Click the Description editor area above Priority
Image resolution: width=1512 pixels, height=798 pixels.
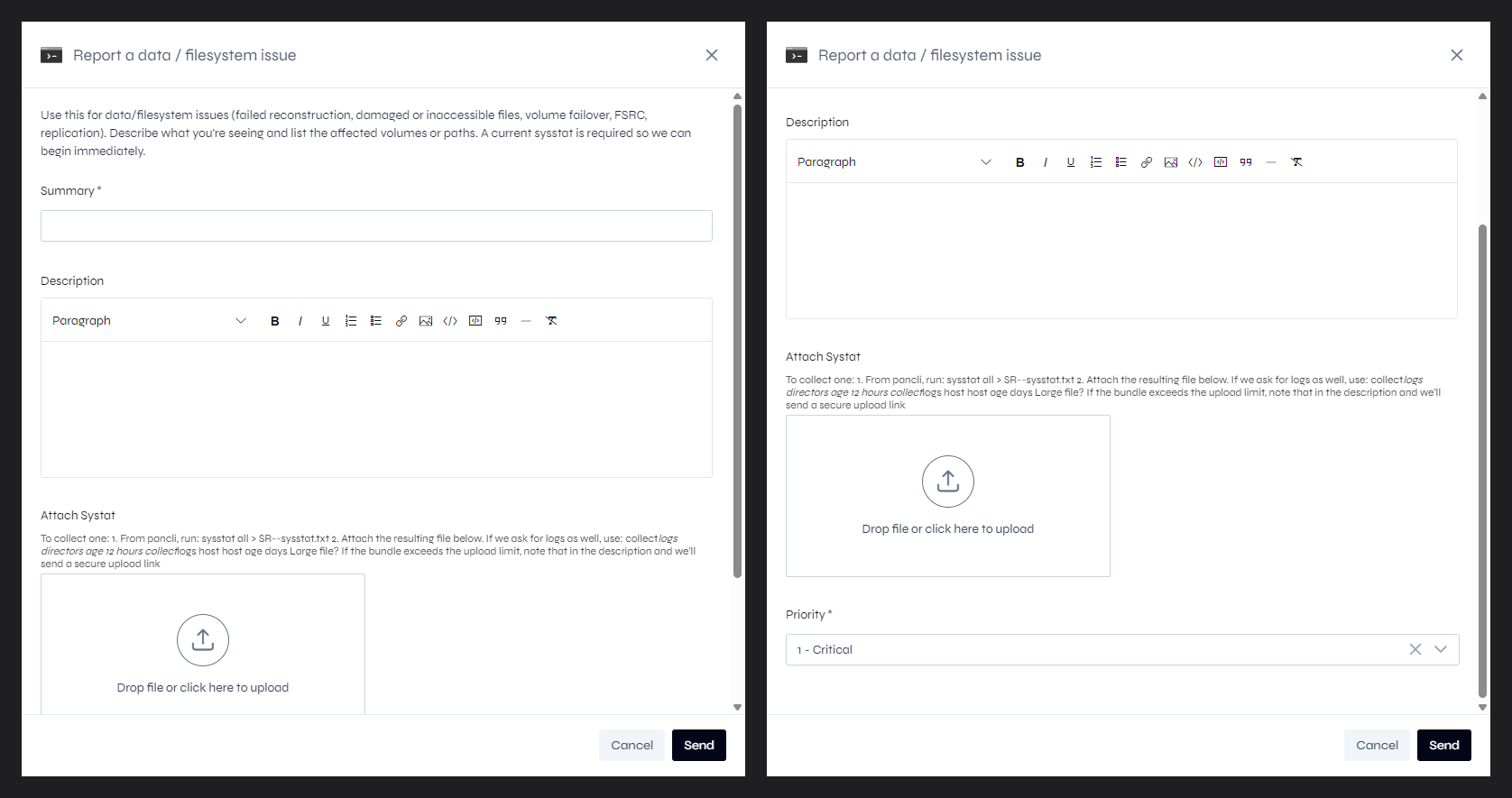(x=1121, y=251)
